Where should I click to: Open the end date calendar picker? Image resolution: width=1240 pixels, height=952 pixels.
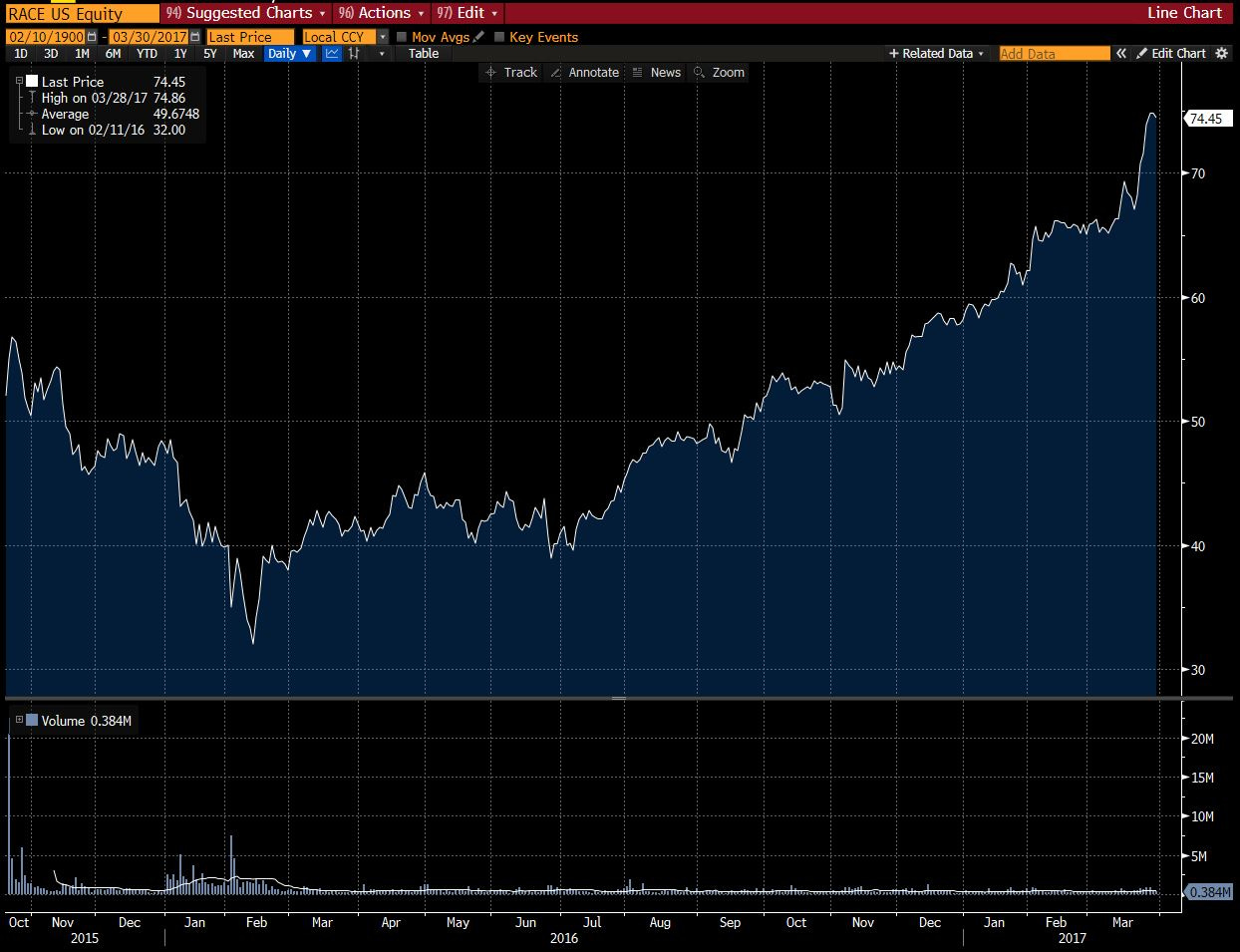[195, 37]
